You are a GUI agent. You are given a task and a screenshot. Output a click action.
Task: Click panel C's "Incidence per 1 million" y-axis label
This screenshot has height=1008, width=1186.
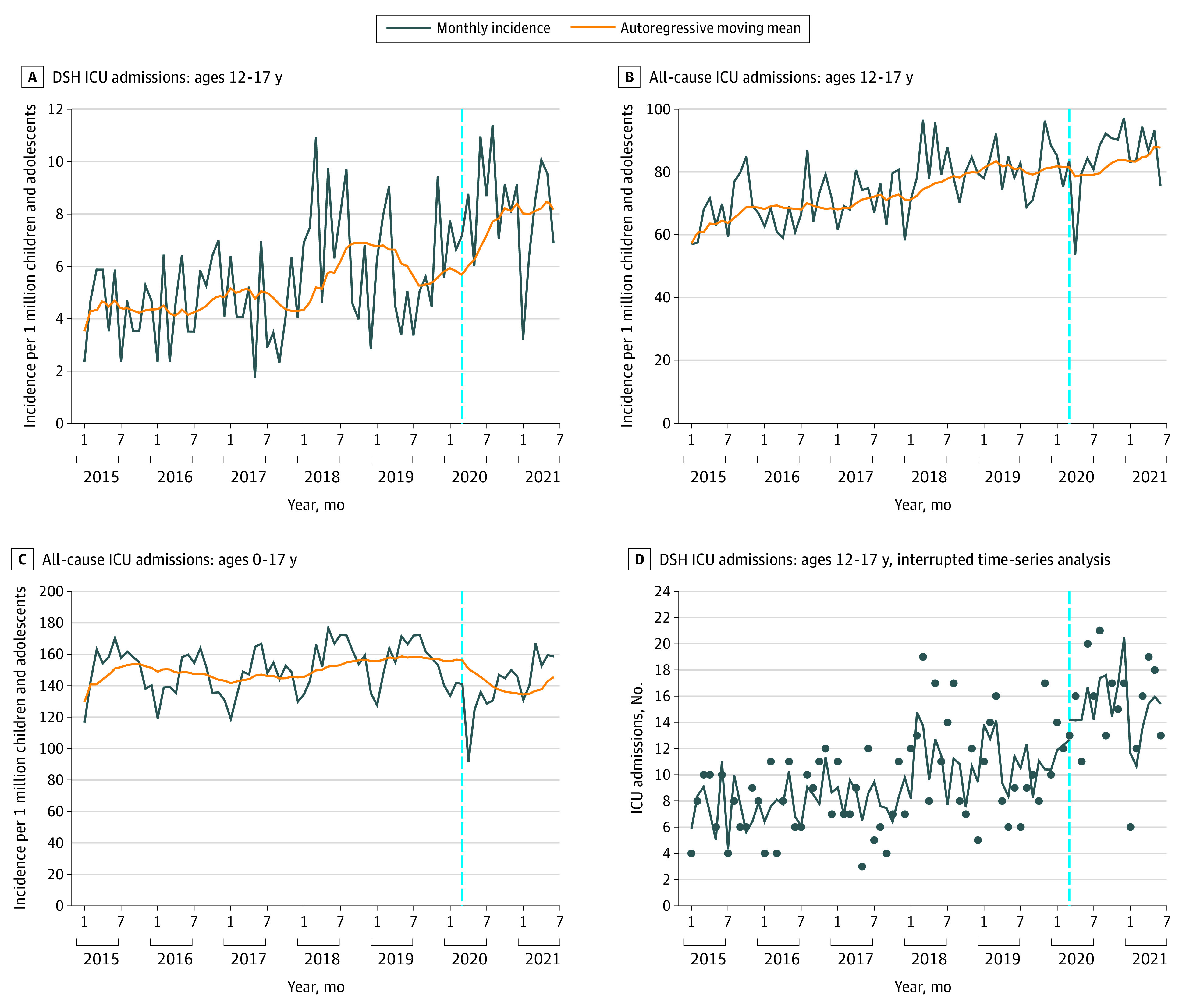pos(20,747)
